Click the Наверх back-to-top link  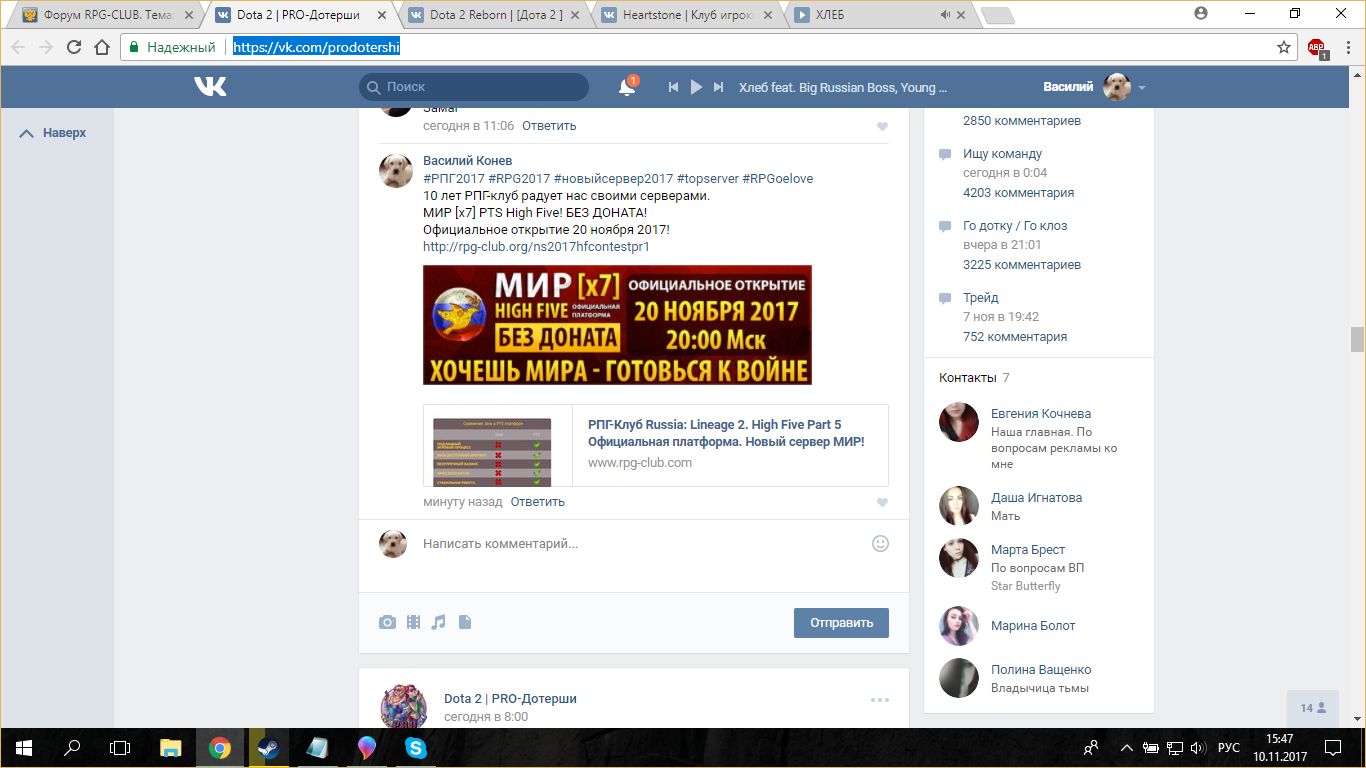pos(54,133)
